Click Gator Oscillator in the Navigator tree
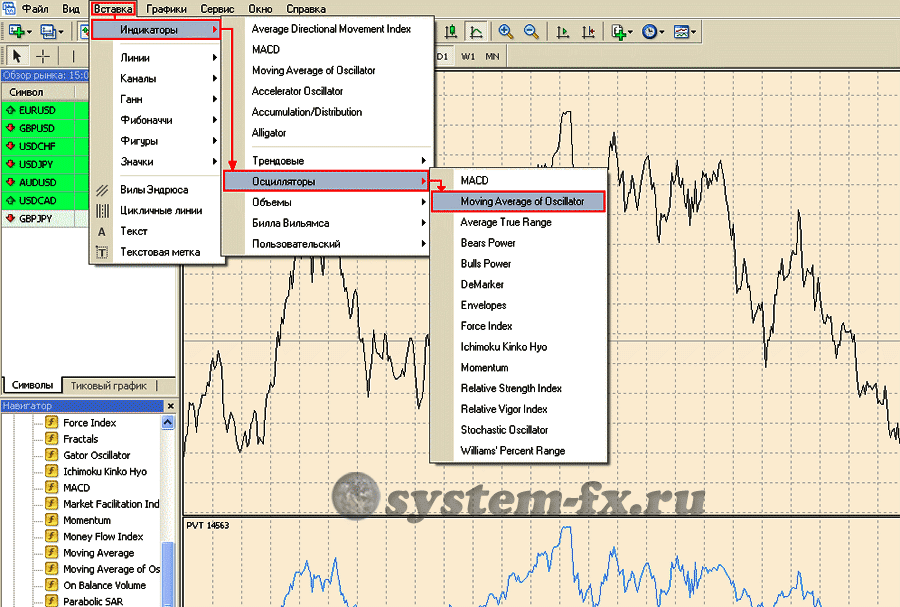 coord(96,455)
